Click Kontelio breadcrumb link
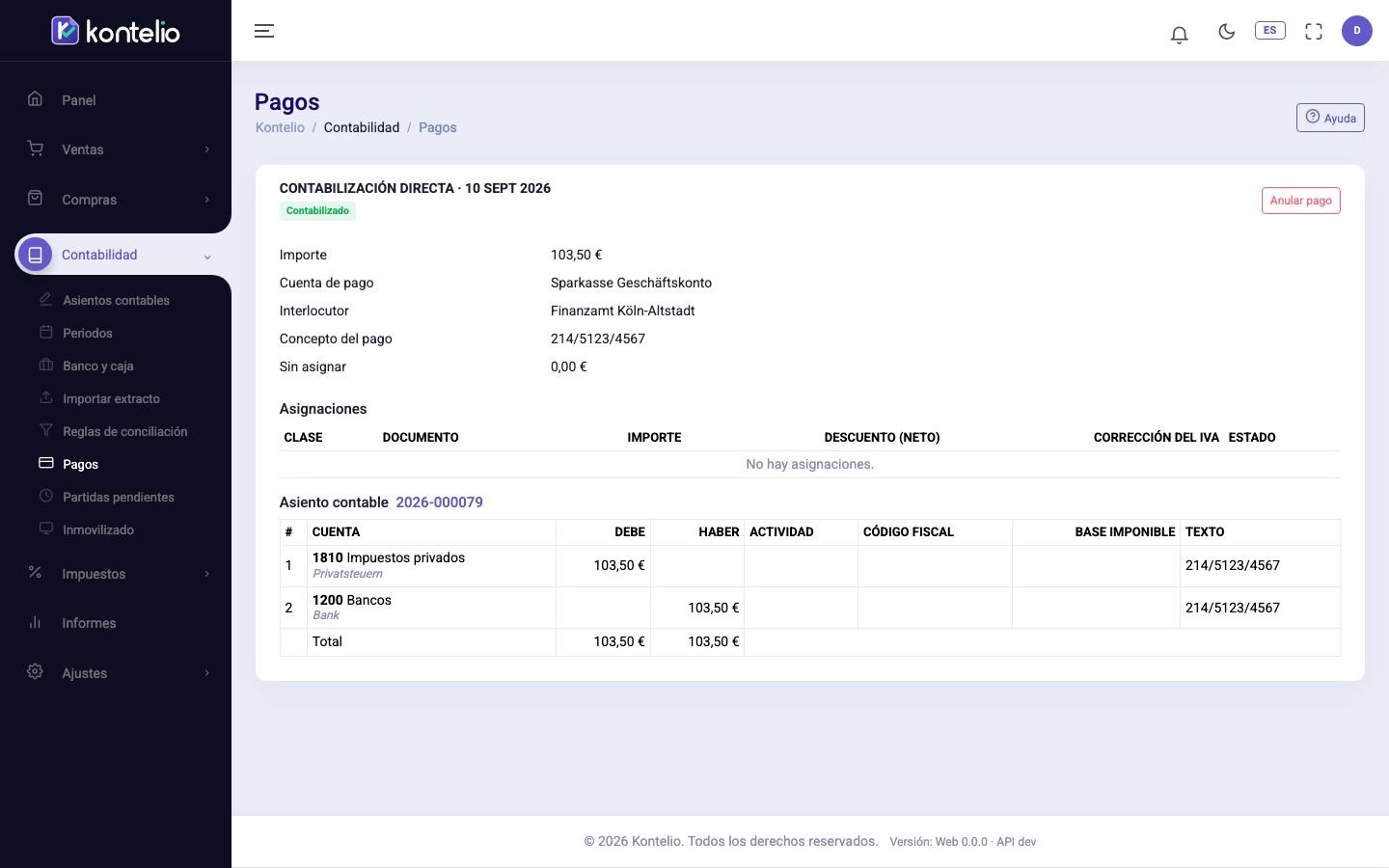This screenshot has height=868, width=1389. point(280,127)
